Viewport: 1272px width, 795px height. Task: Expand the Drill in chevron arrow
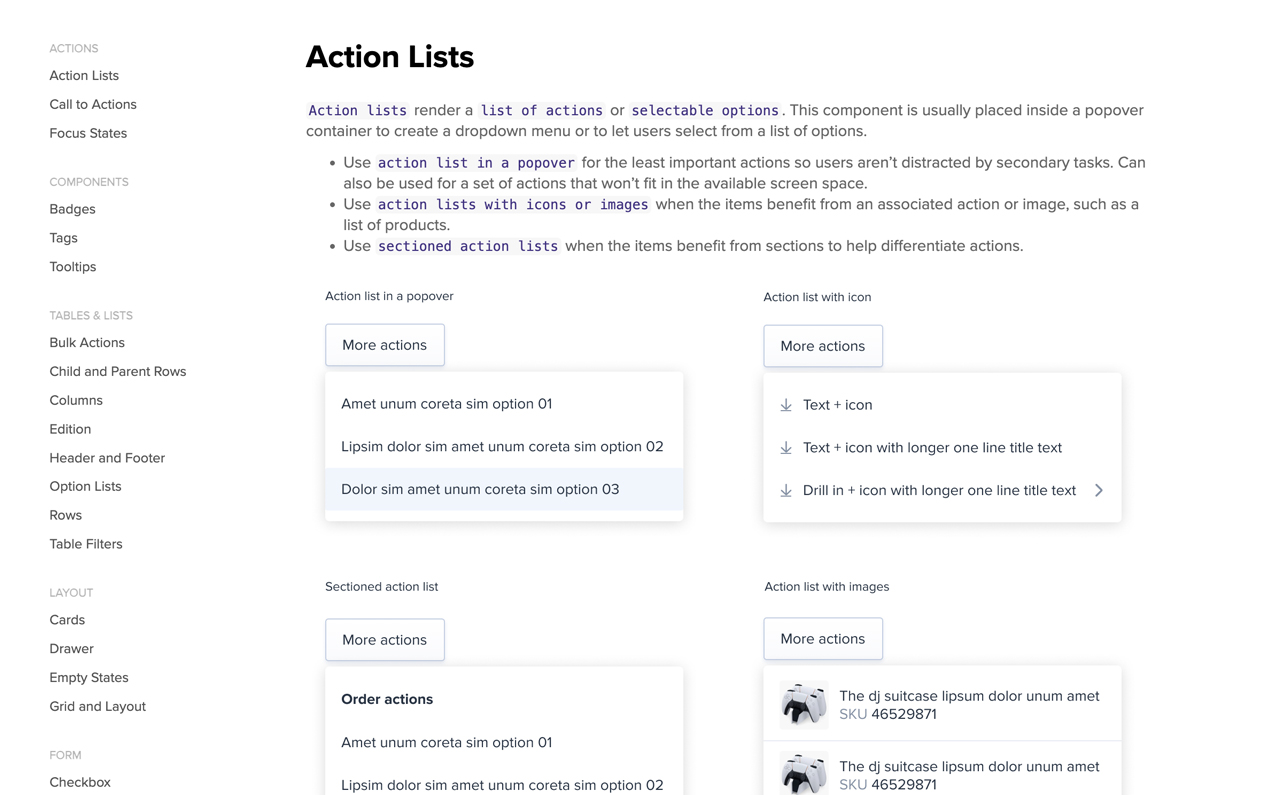point(1098,490)
